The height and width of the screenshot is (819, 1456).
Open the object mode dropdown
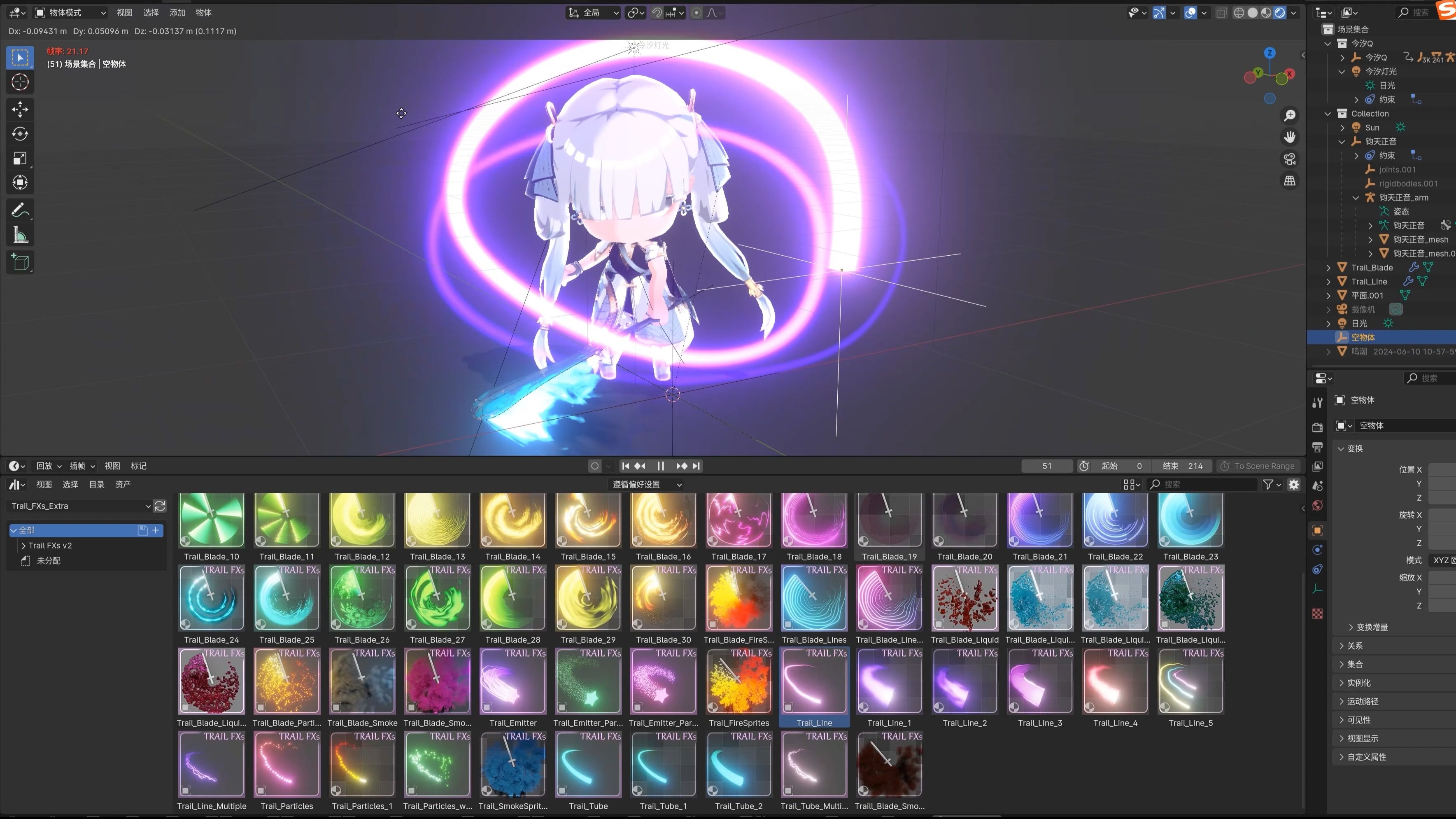coord(70,12)
